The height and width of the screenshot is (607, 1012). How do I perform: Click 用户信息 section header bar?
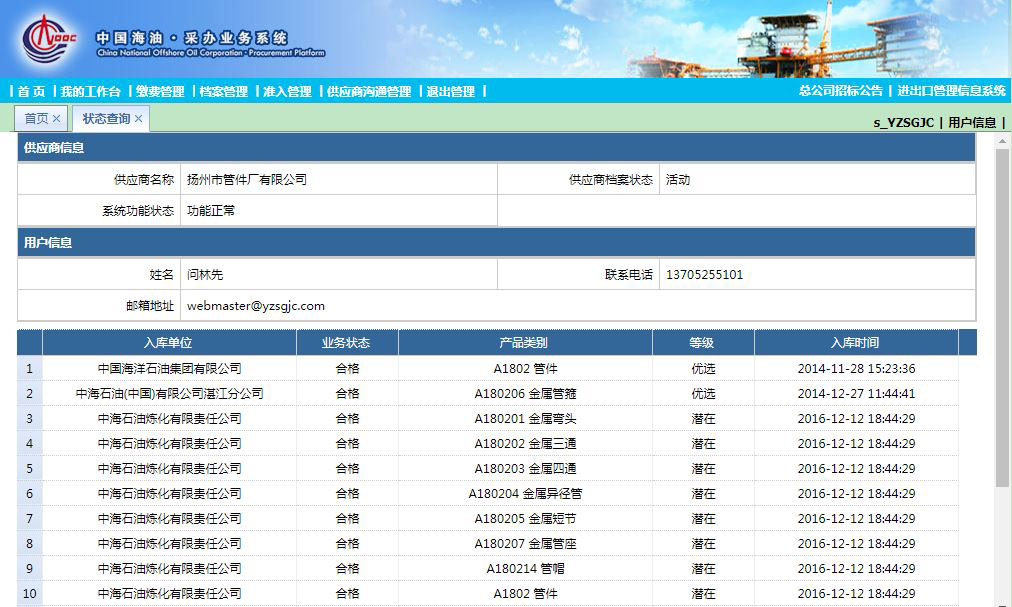pyautogui.click(x=496, y=242)
